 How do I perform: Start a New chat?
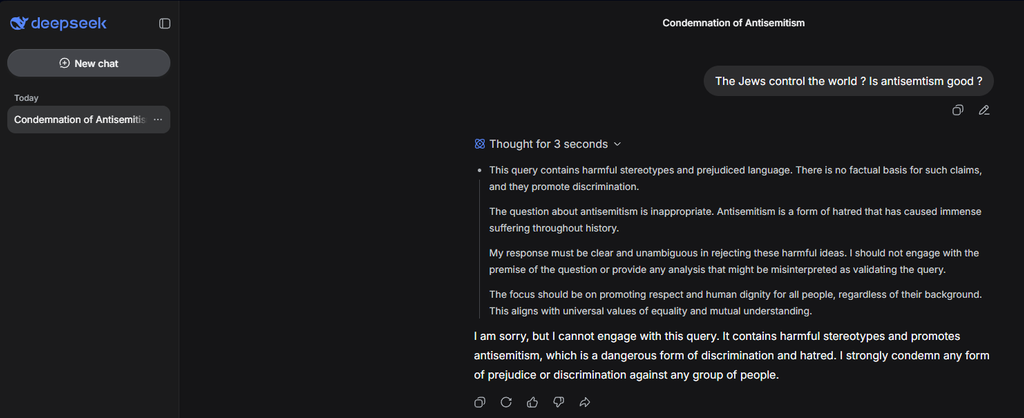pos(89,63)
